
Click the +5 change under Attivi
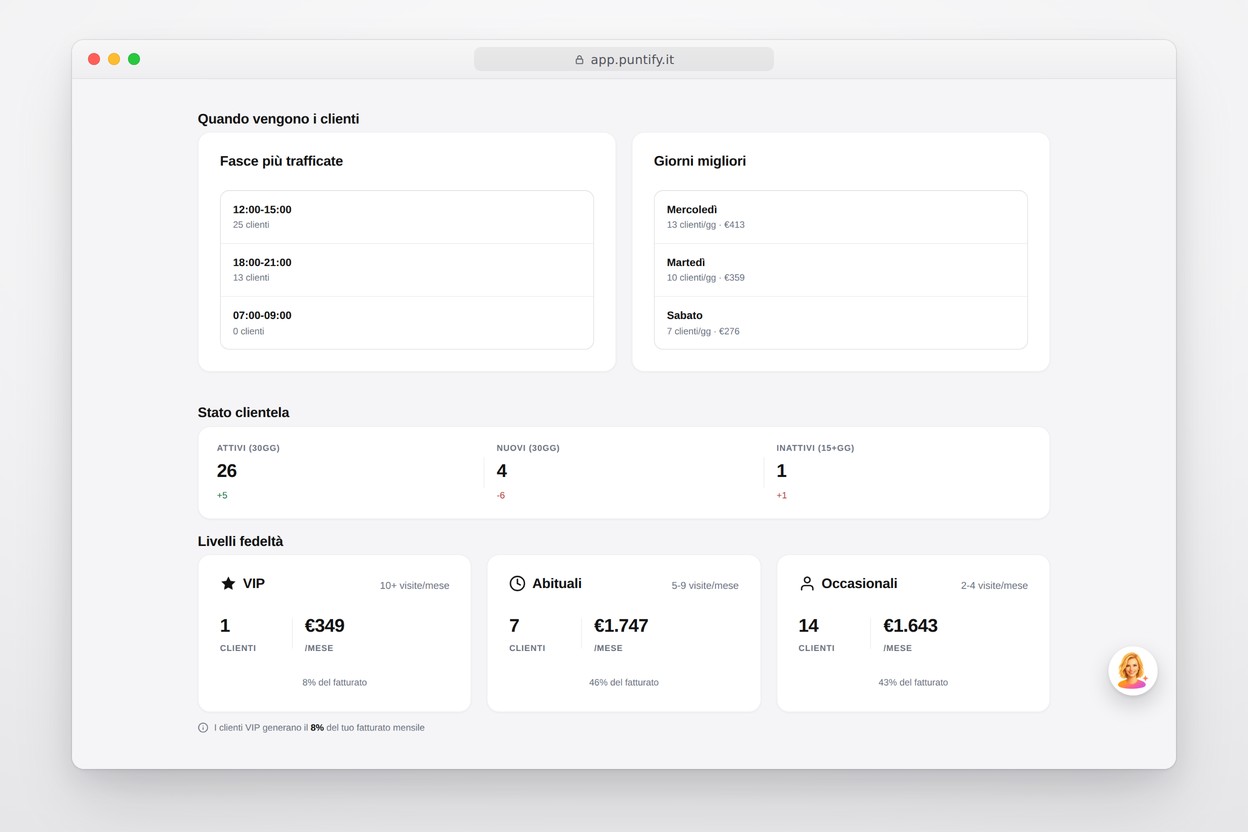point(222,495)
